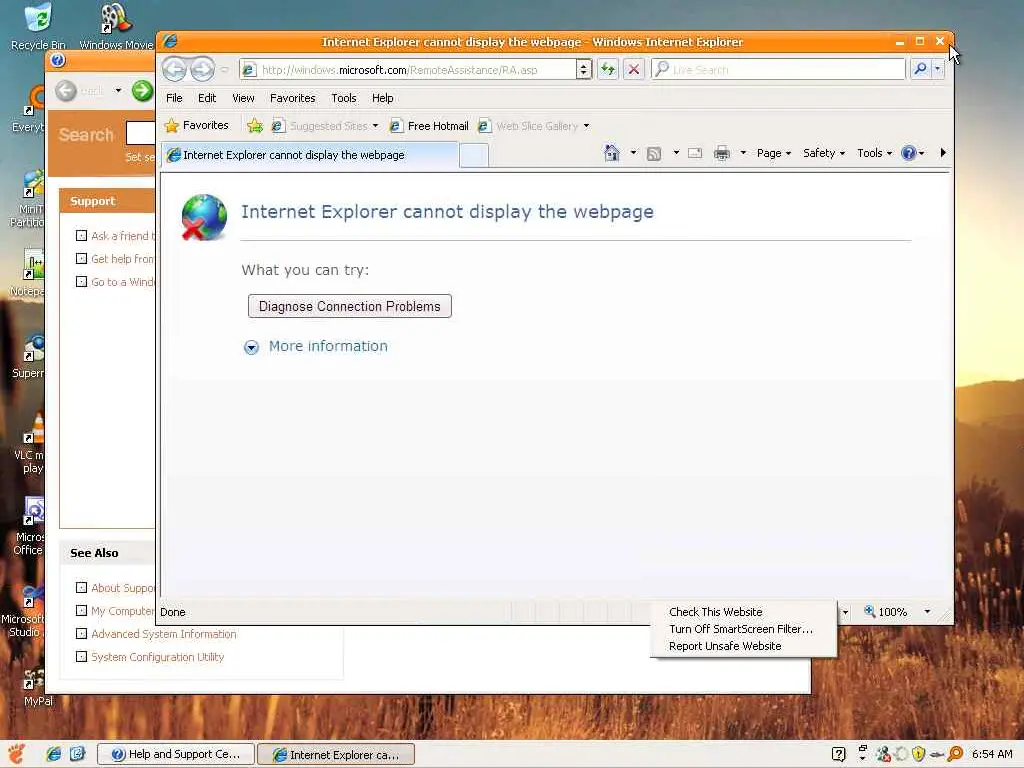Open the Tools menu in menu bar

pos(344,98)
